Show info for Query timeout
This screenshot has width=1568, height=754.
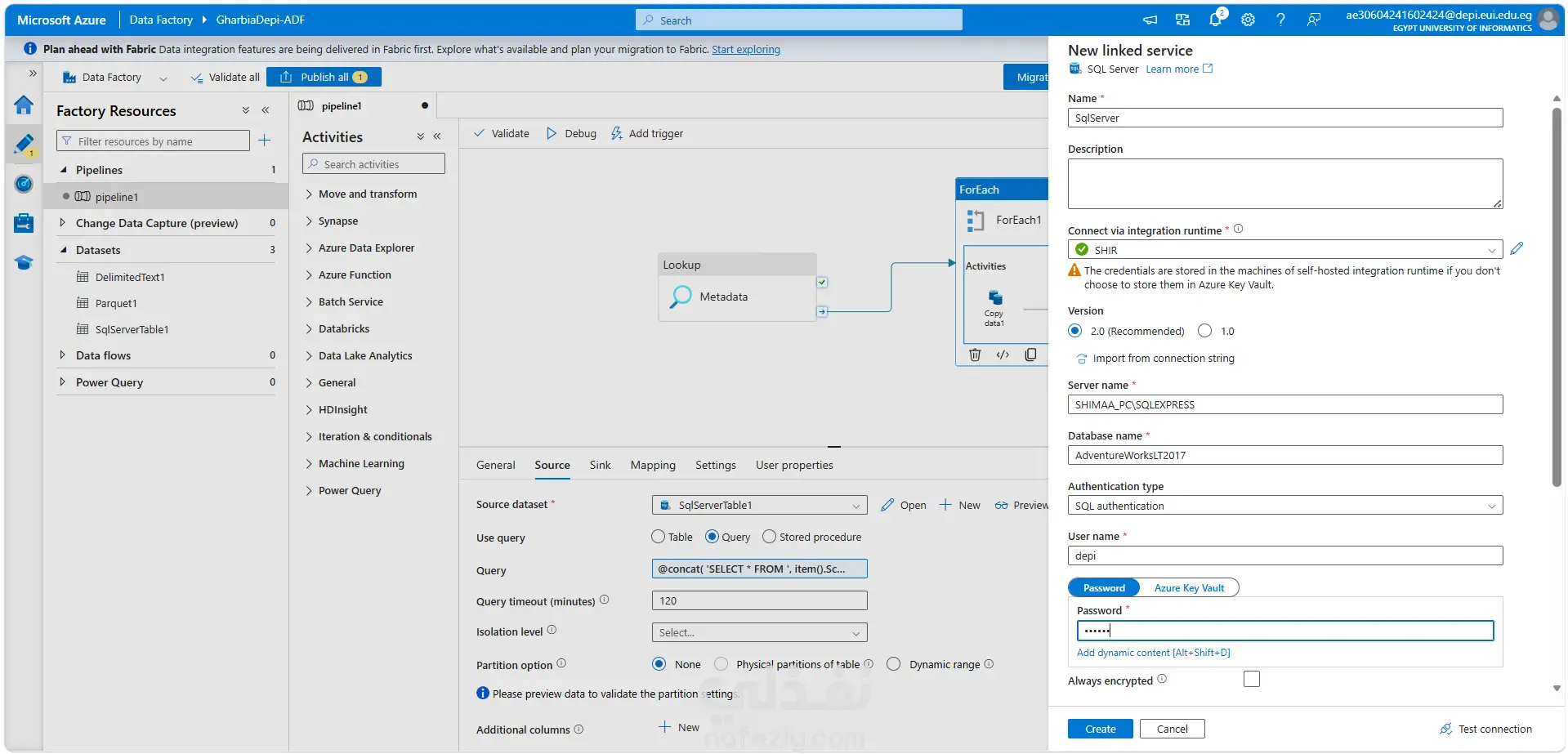605,600
